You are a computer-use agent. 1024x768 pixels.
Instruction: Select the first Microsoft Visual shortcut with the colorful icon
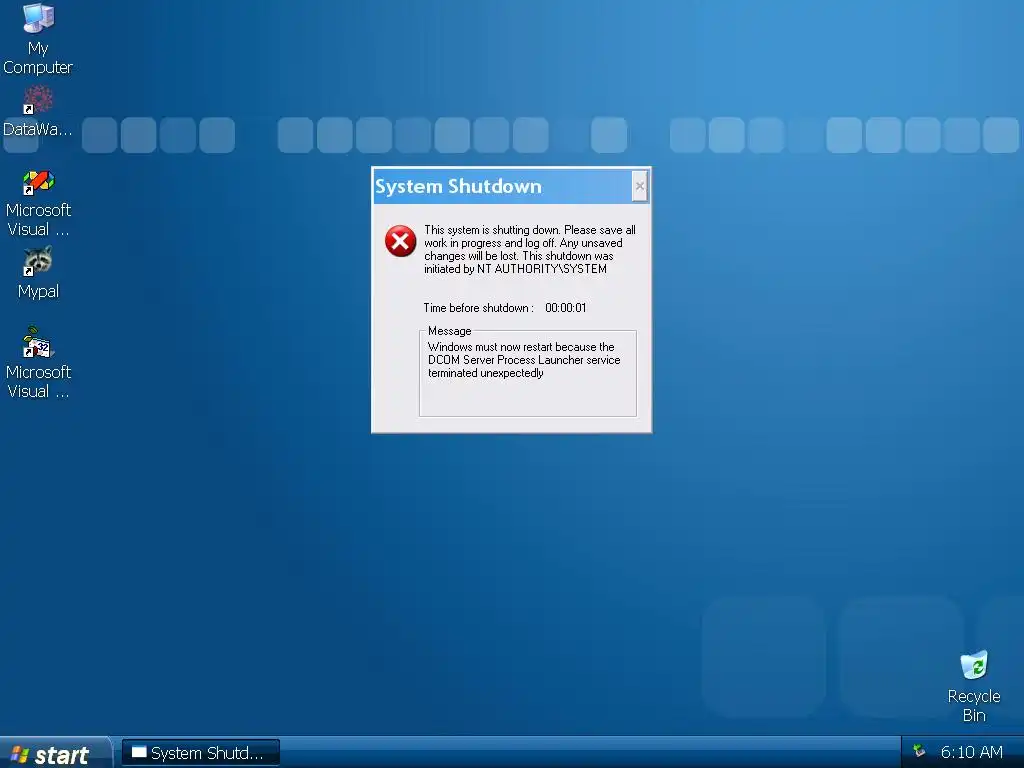[38, 203]
